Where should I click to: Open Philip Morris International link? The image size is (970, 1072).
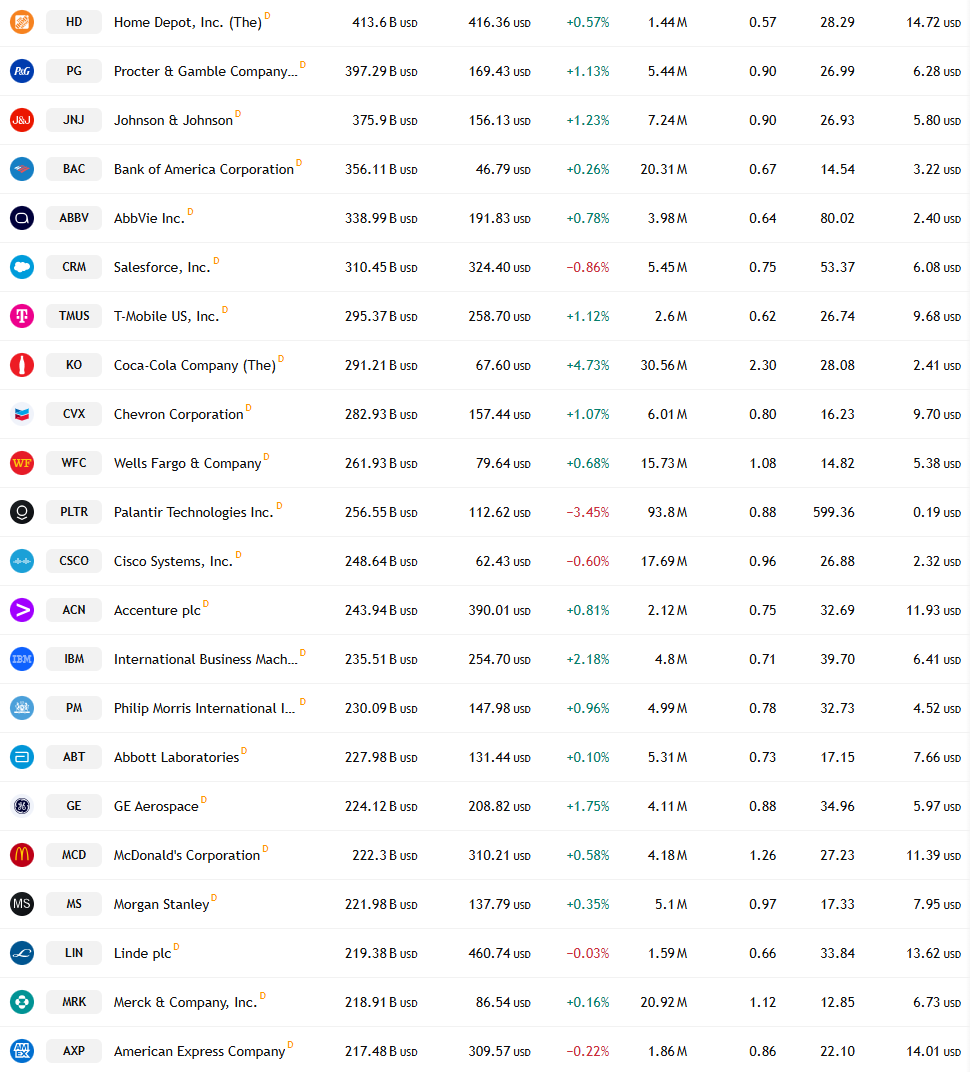[x=204, y=708]
